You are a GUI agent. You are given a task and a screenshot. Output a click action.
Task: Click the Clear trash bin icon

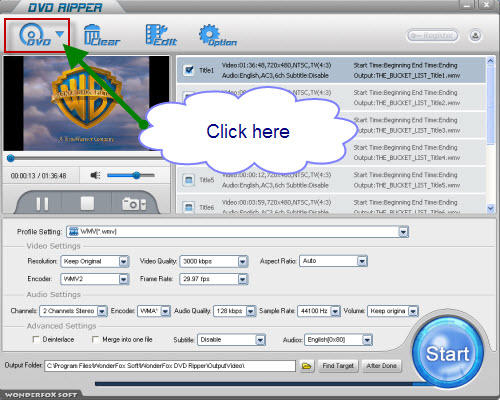[x=101, y=35]
